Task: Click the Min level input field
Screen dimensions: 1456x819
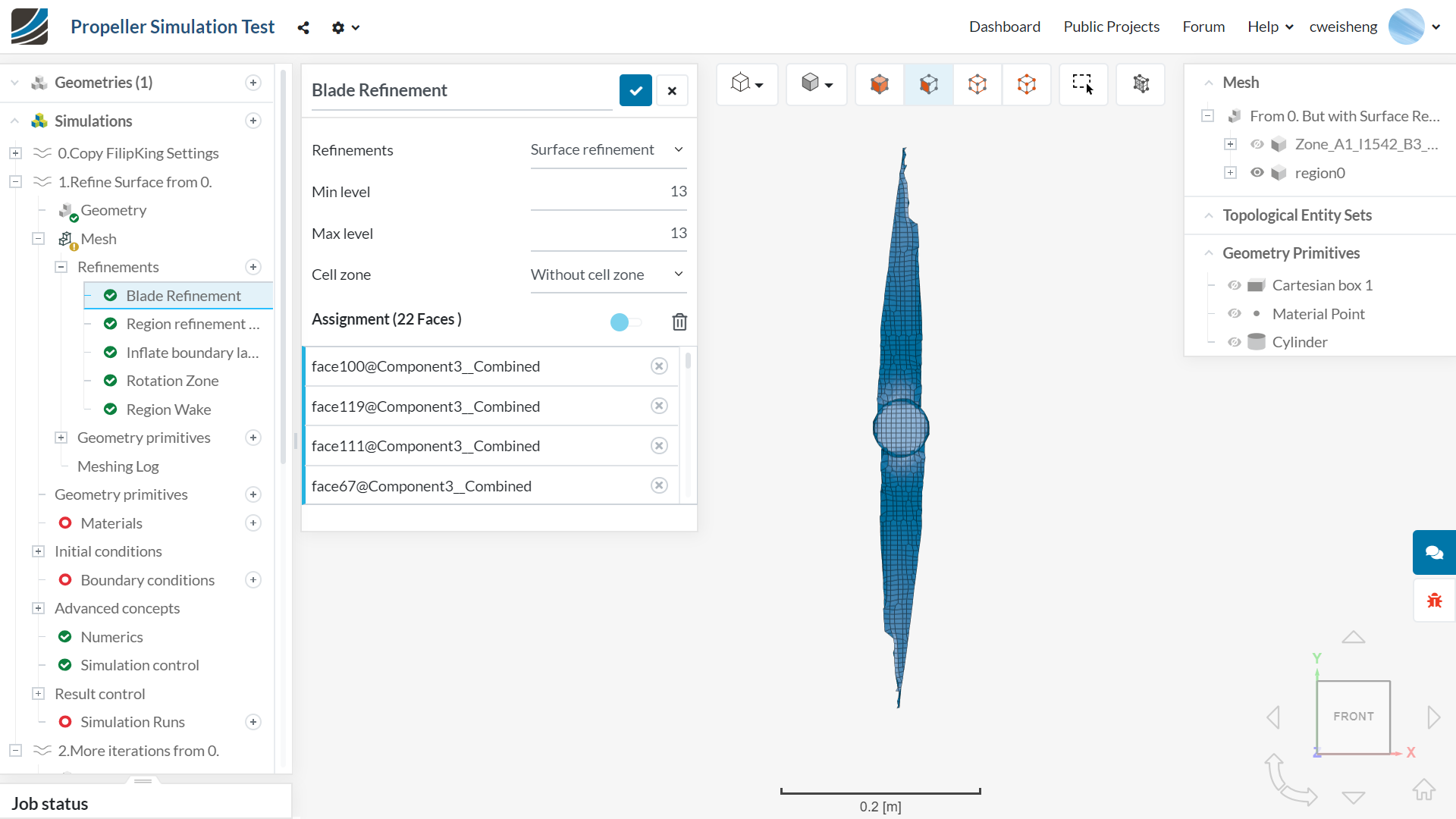Action: coord(608,192)
